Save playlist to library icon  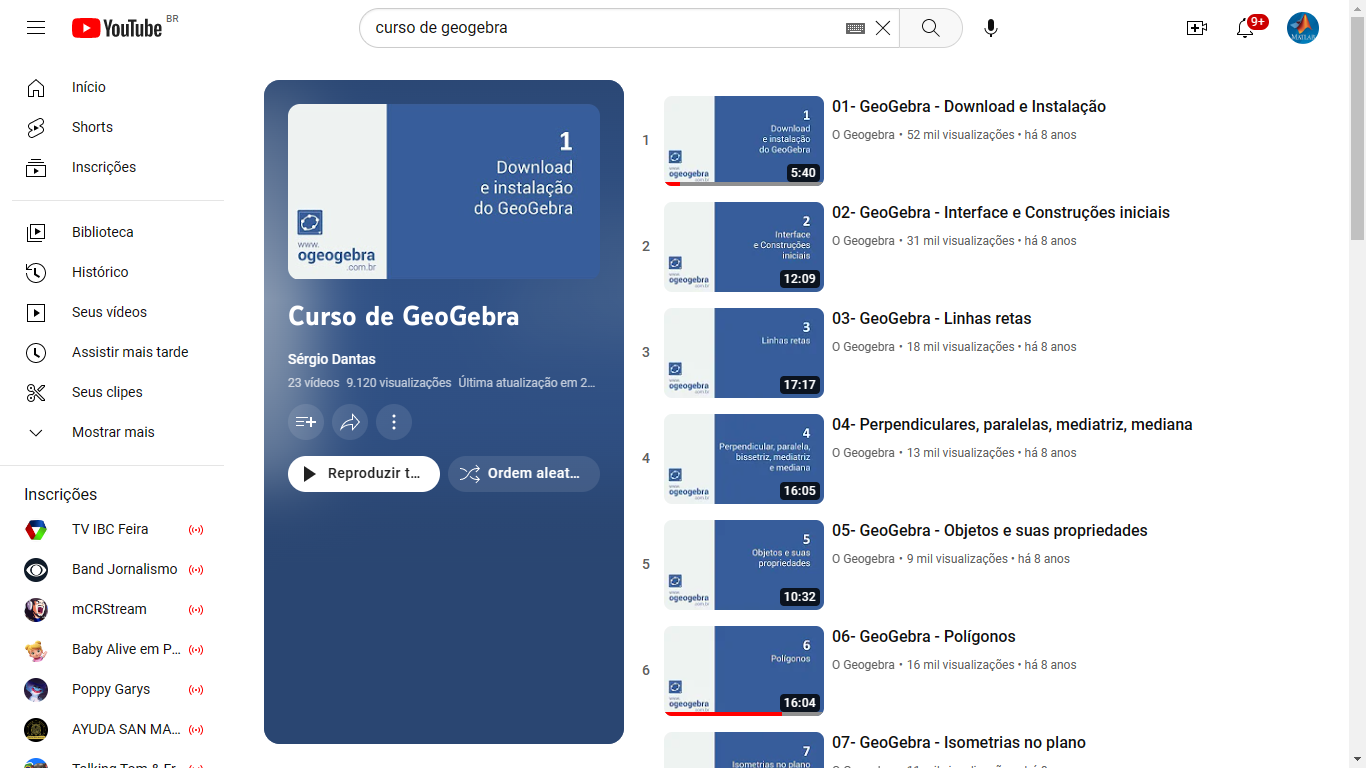[306, 422]
